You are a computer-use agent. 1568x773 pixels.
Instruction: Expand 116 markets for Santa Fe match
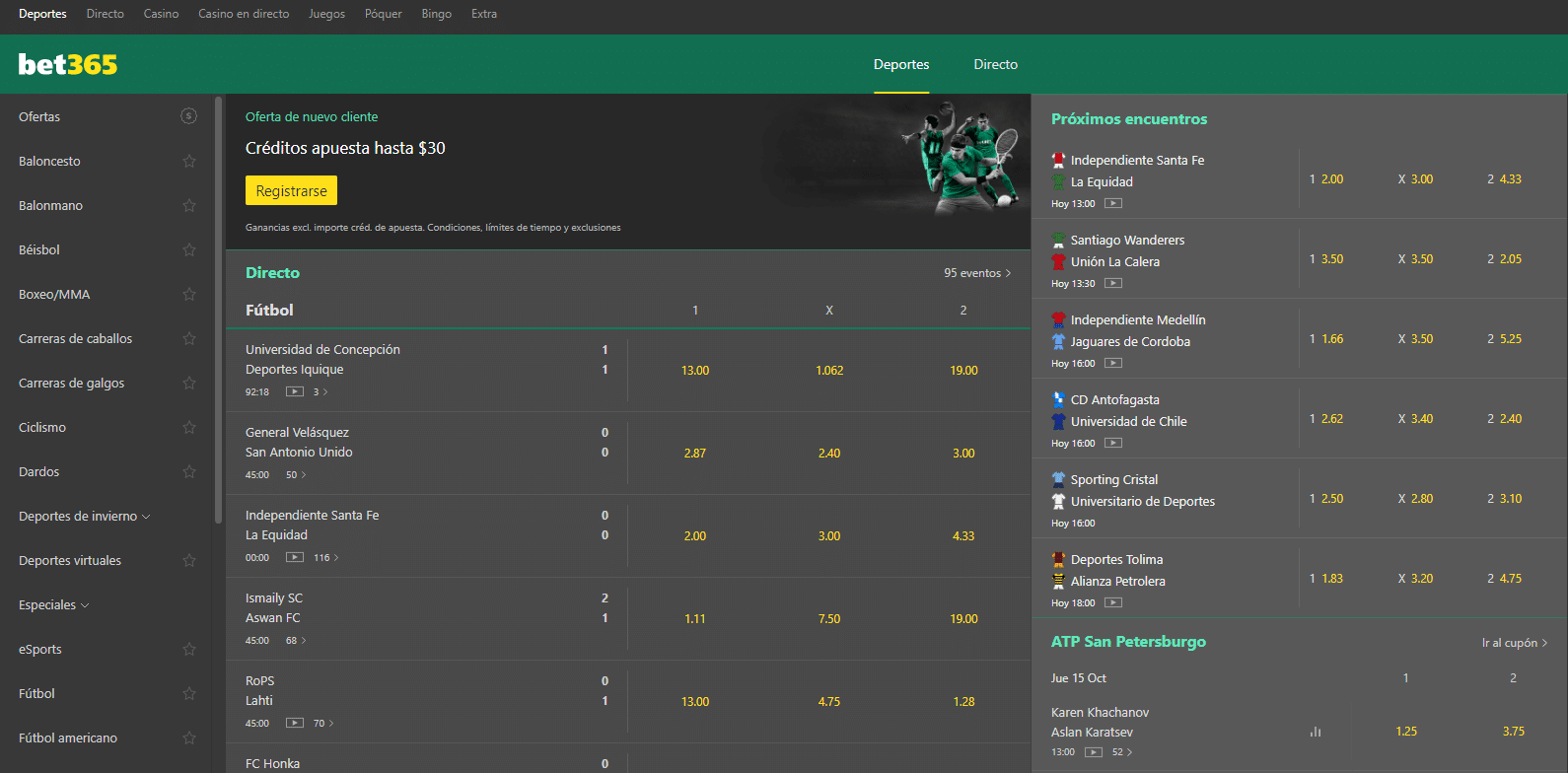(x=326, y=557)
